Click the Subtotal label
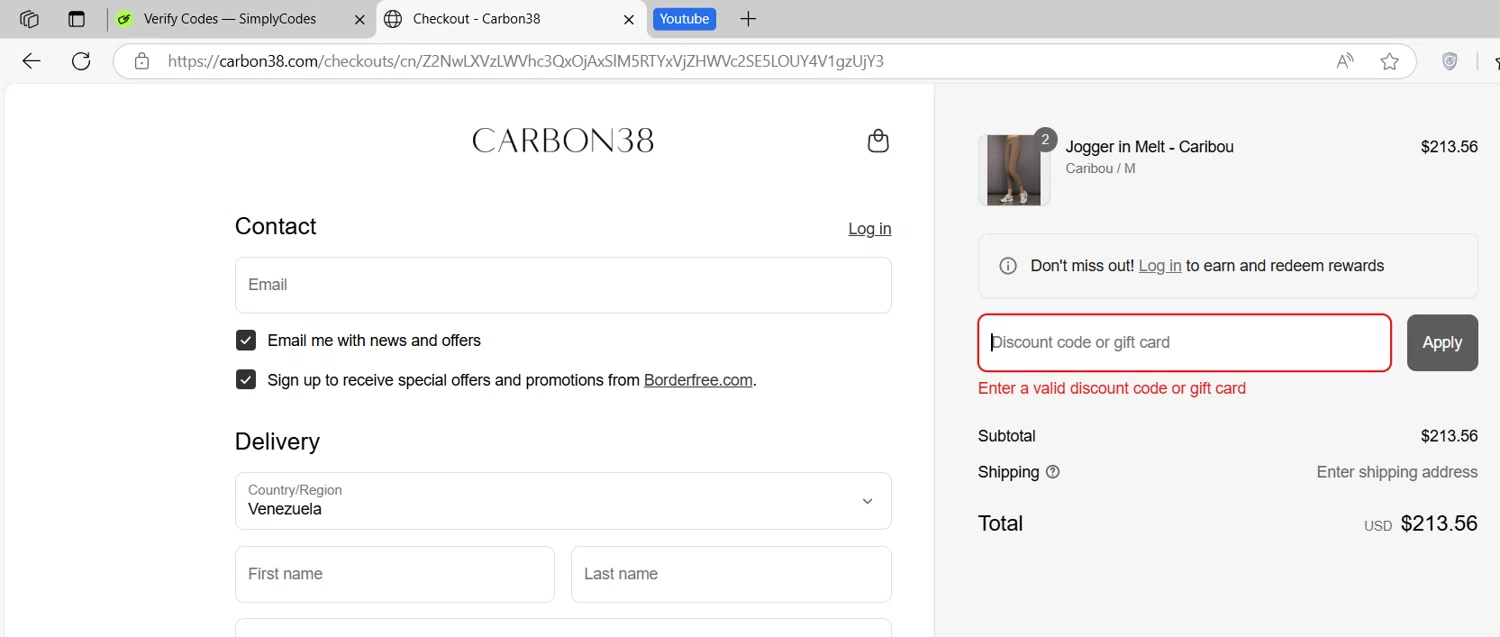 (1007, 436)
